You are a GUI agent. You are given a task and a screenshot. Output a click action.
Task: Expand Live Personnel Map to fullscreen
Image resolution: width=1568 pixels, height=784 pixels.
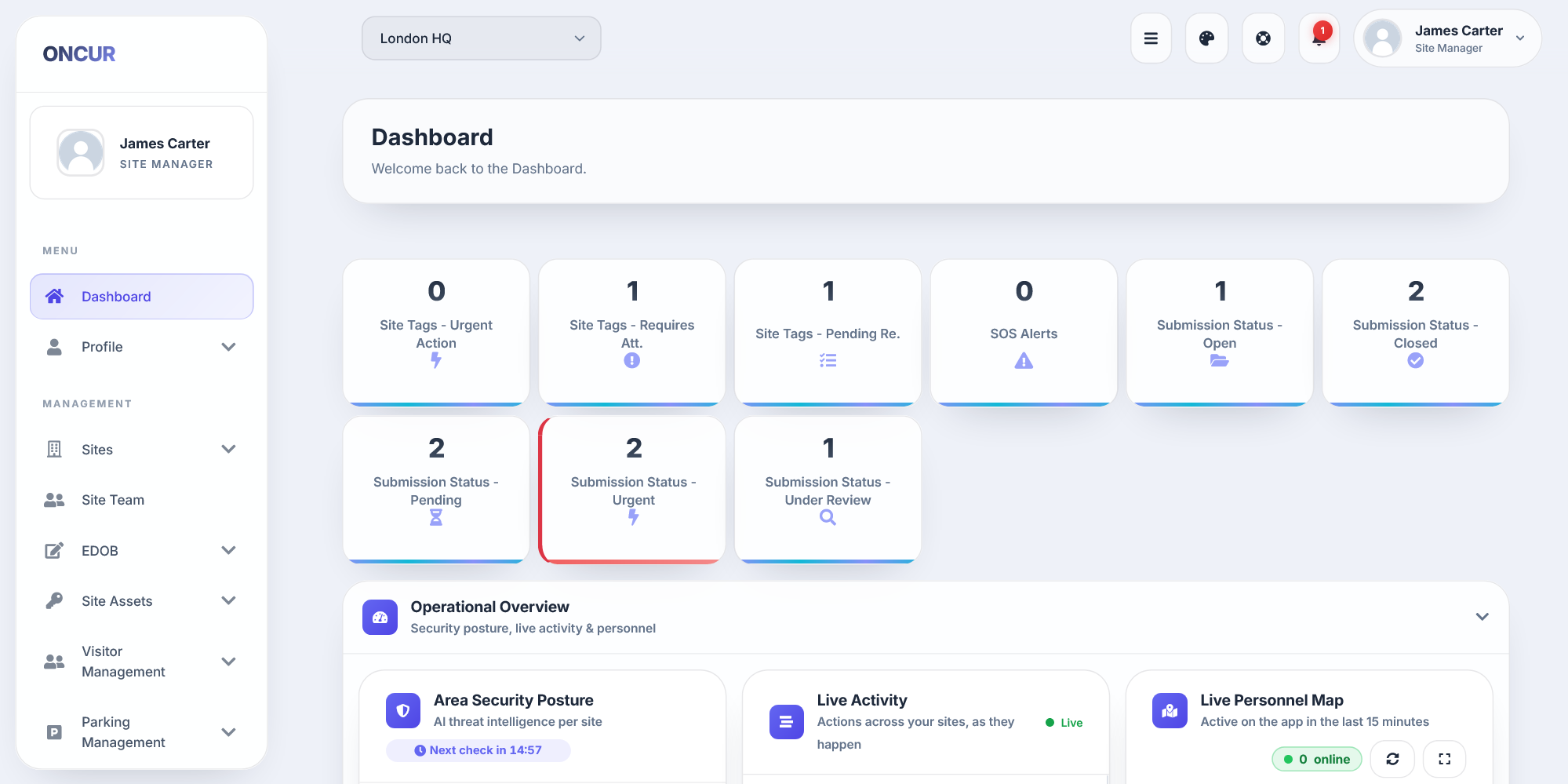[x=1444, y=759]
